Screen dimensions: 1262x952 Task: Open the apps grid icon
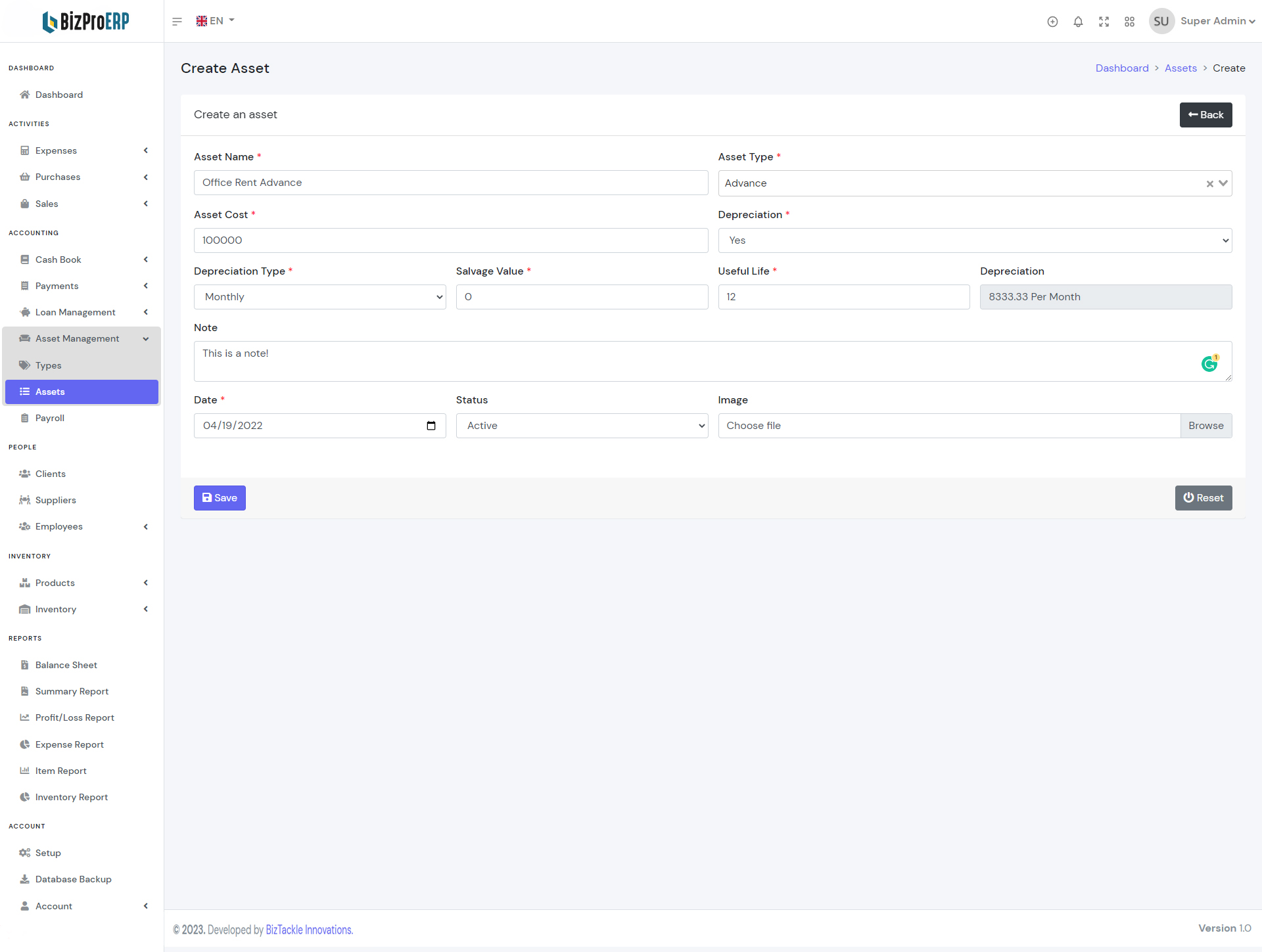click(x=1129, y=22)
